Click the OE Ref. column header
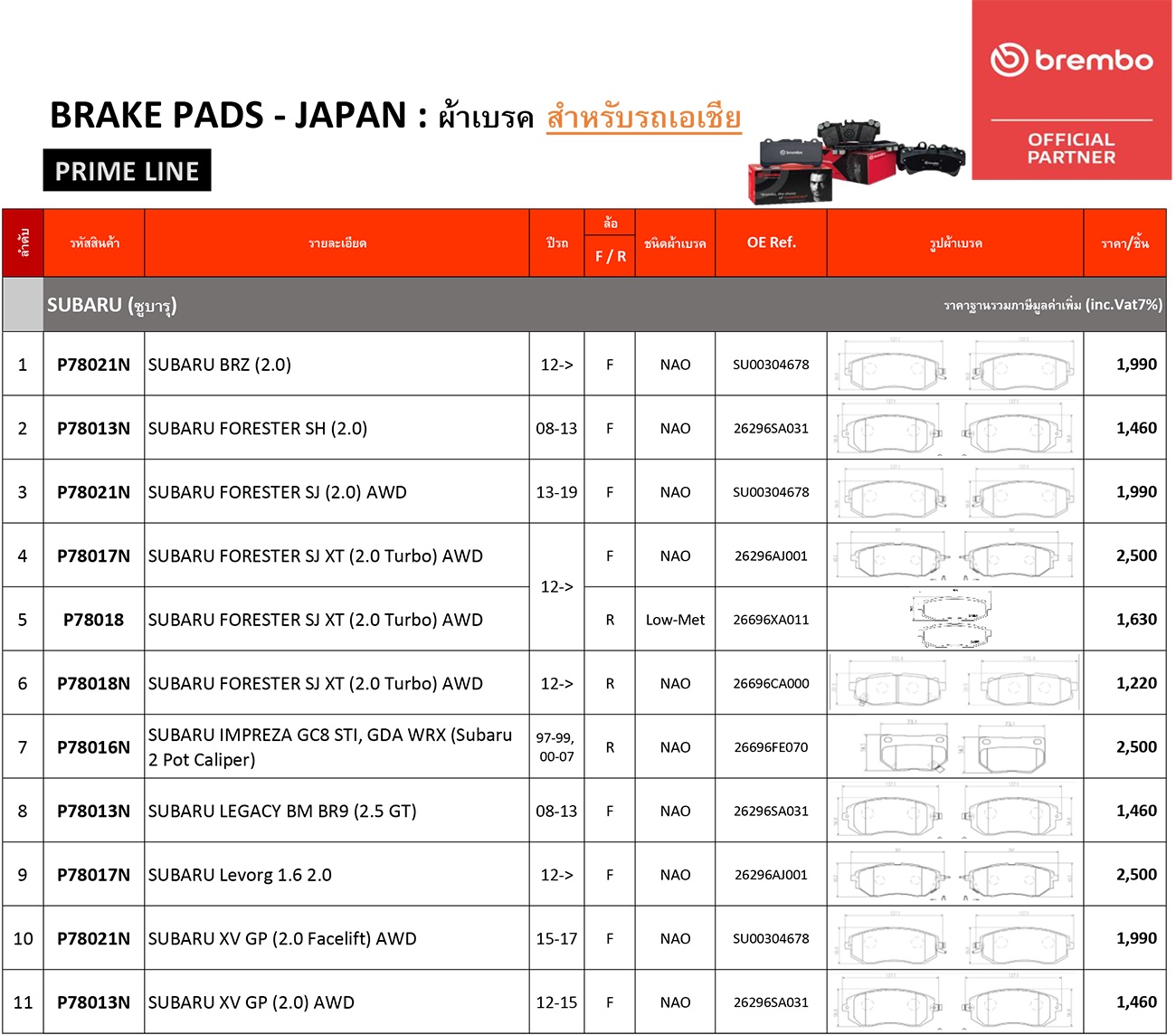The width and height of the screenshot is (1176, 1035). tap(771, 242)
